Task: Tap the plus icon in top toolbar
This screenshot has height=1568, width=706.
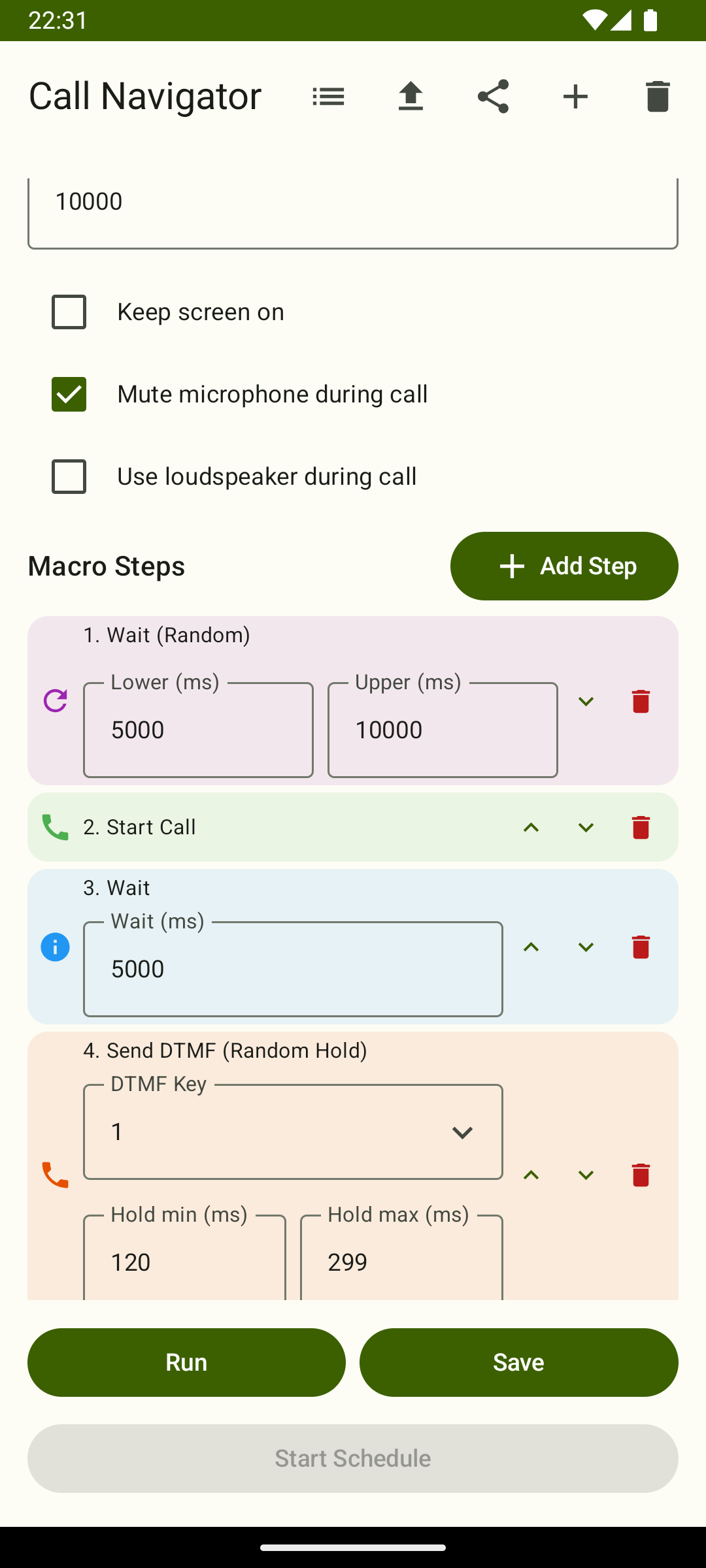Action: [x=575, y=97]
